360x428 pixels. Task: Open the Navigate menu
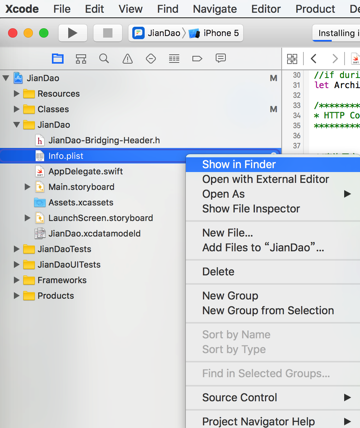[x=215, y=9]
